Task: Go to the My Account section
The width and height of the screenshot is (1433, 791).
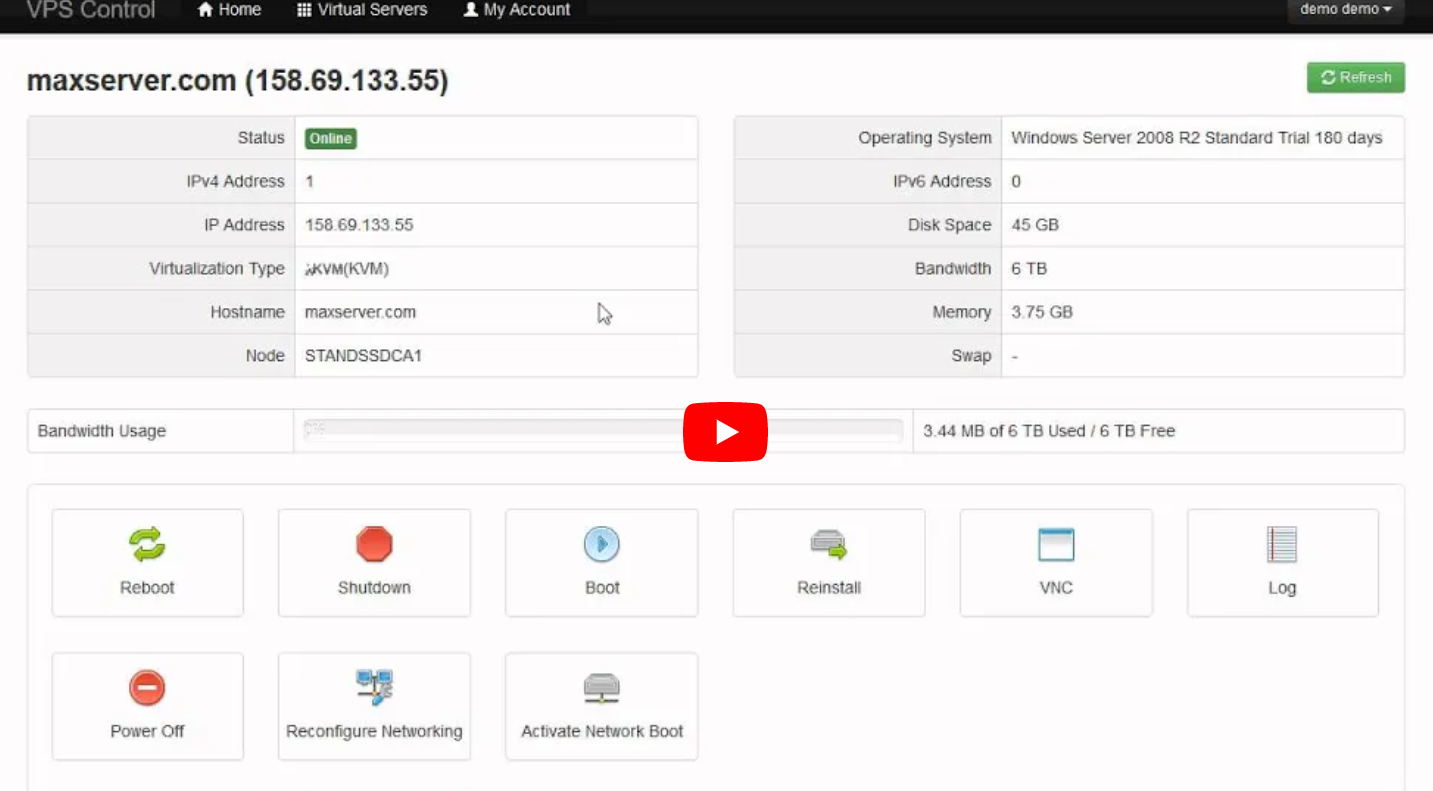Action: pos(515,10)
